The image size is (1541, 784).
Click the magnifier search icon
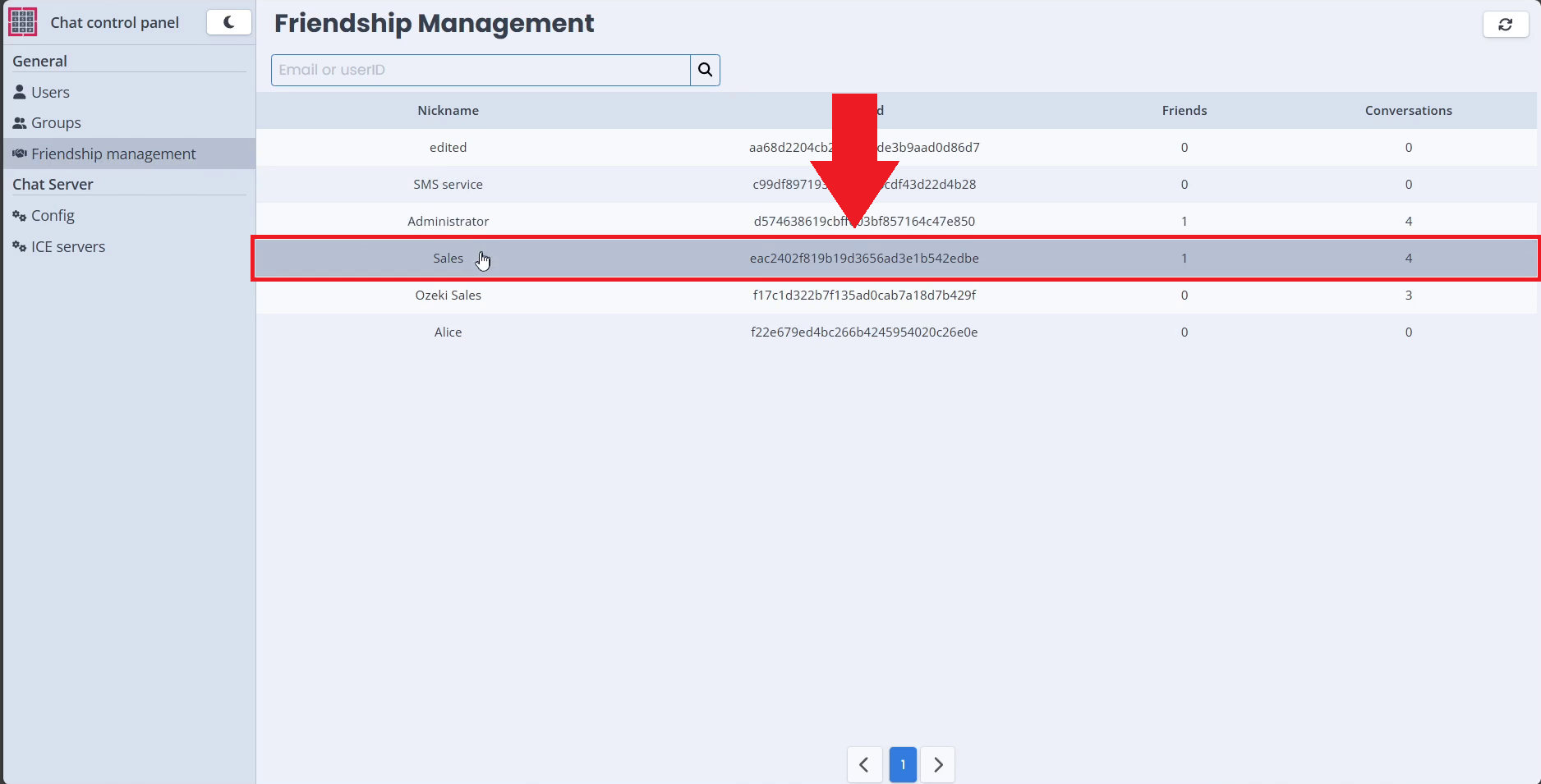point(705,70)
